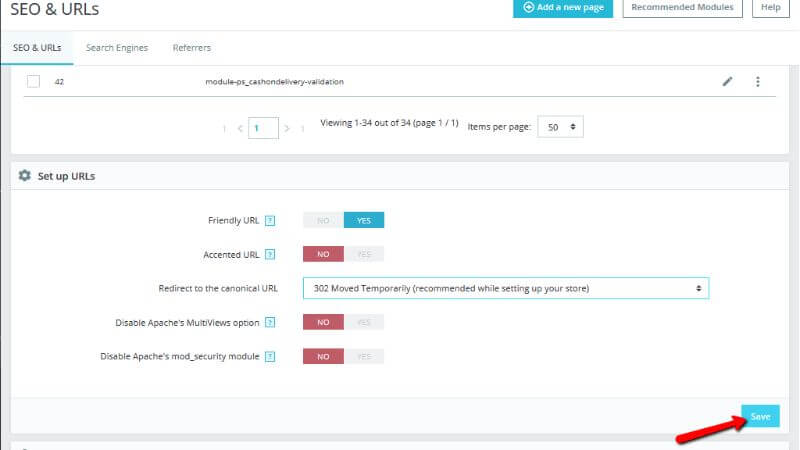Switch to the Referrers tab
The image size is (800, 450).
coord(191,47)
